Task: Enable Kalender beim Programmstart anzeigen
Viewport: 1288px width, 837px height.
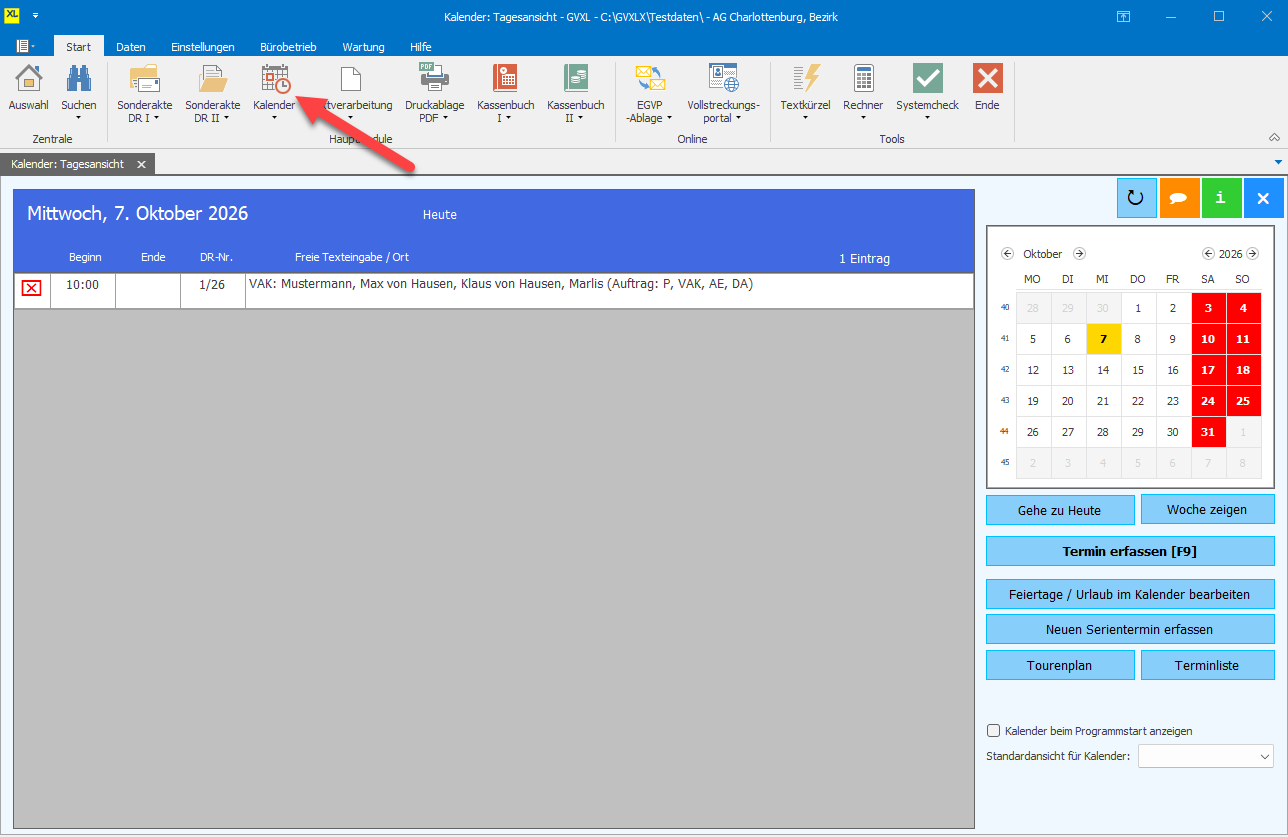Action: [993, 731]
